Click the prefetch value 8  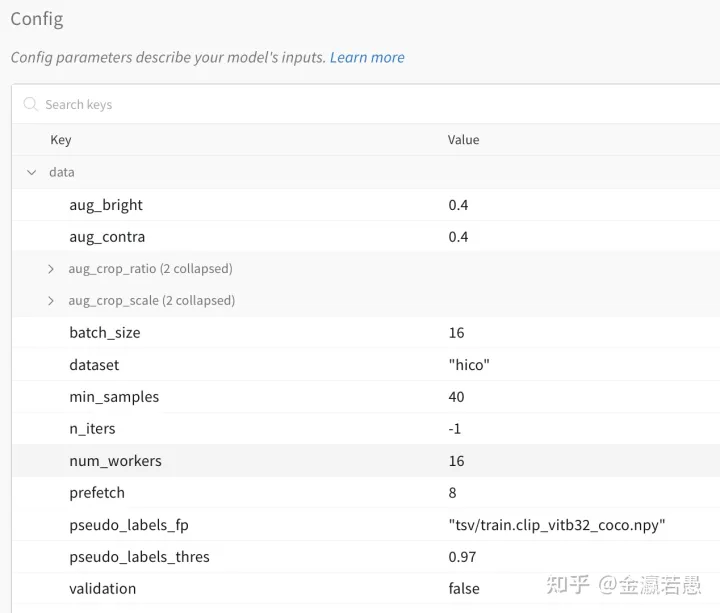click(x=452, y=493)
